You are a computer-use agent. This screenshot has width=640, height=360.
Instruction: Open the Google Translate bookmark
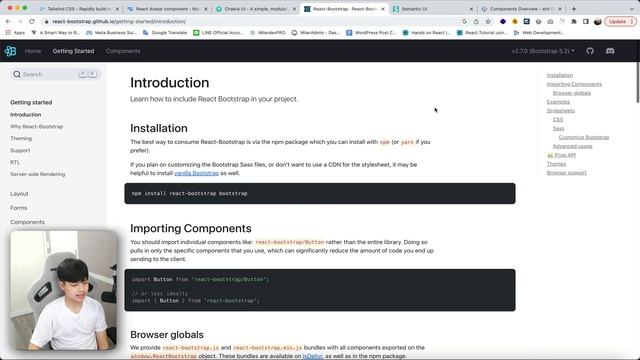click(x=165, y=33)
